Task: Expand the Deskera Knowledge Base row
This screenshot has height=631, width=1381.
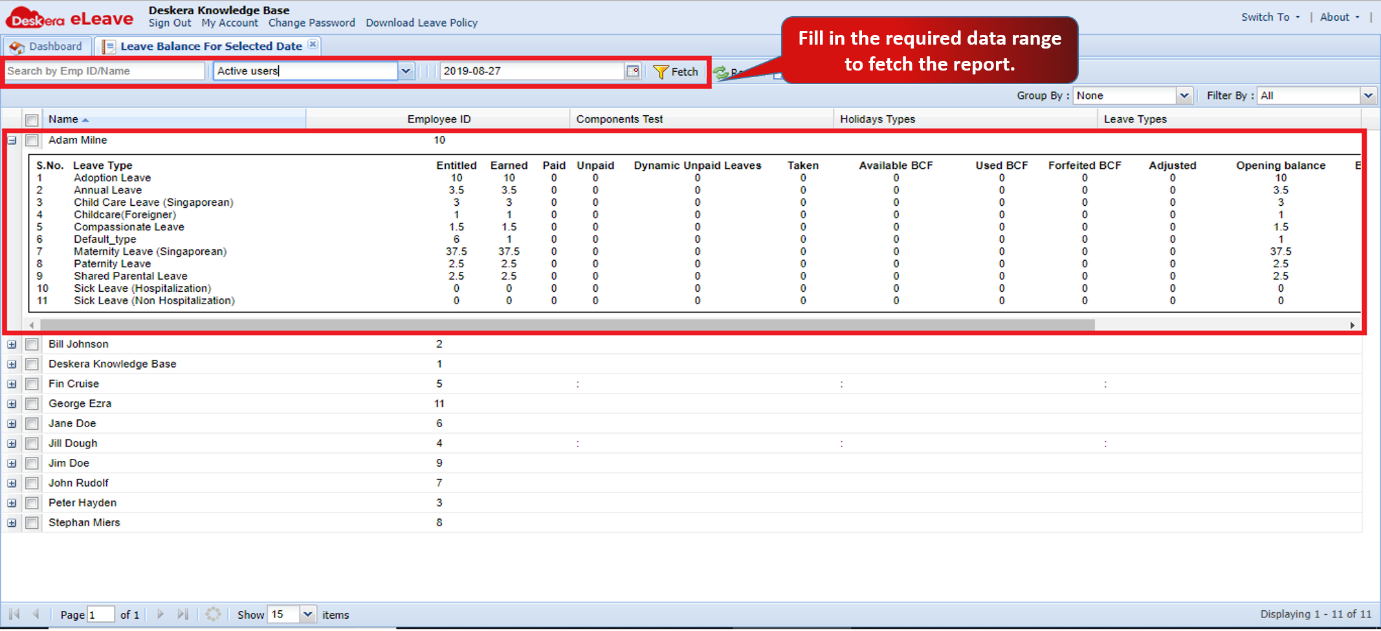Action: (x=12, y=365)
